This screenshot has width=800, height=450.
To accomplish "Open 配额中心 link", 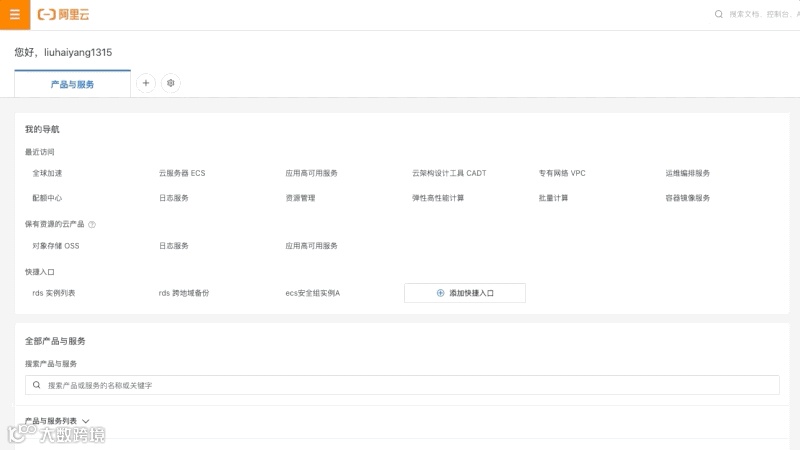I will [47, 198].
